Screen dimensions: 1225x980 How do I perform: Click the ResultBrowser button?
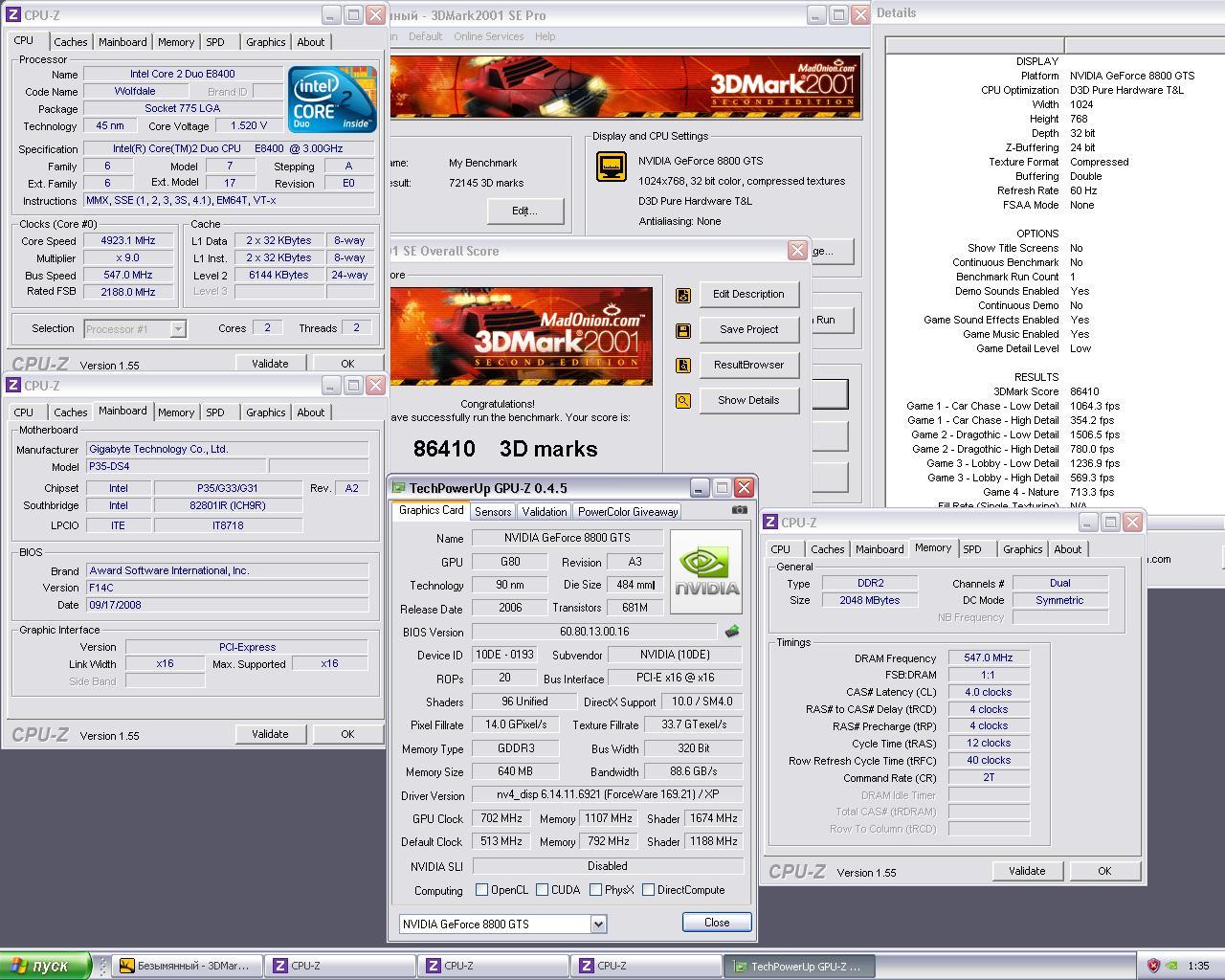(x=748, y=366)
